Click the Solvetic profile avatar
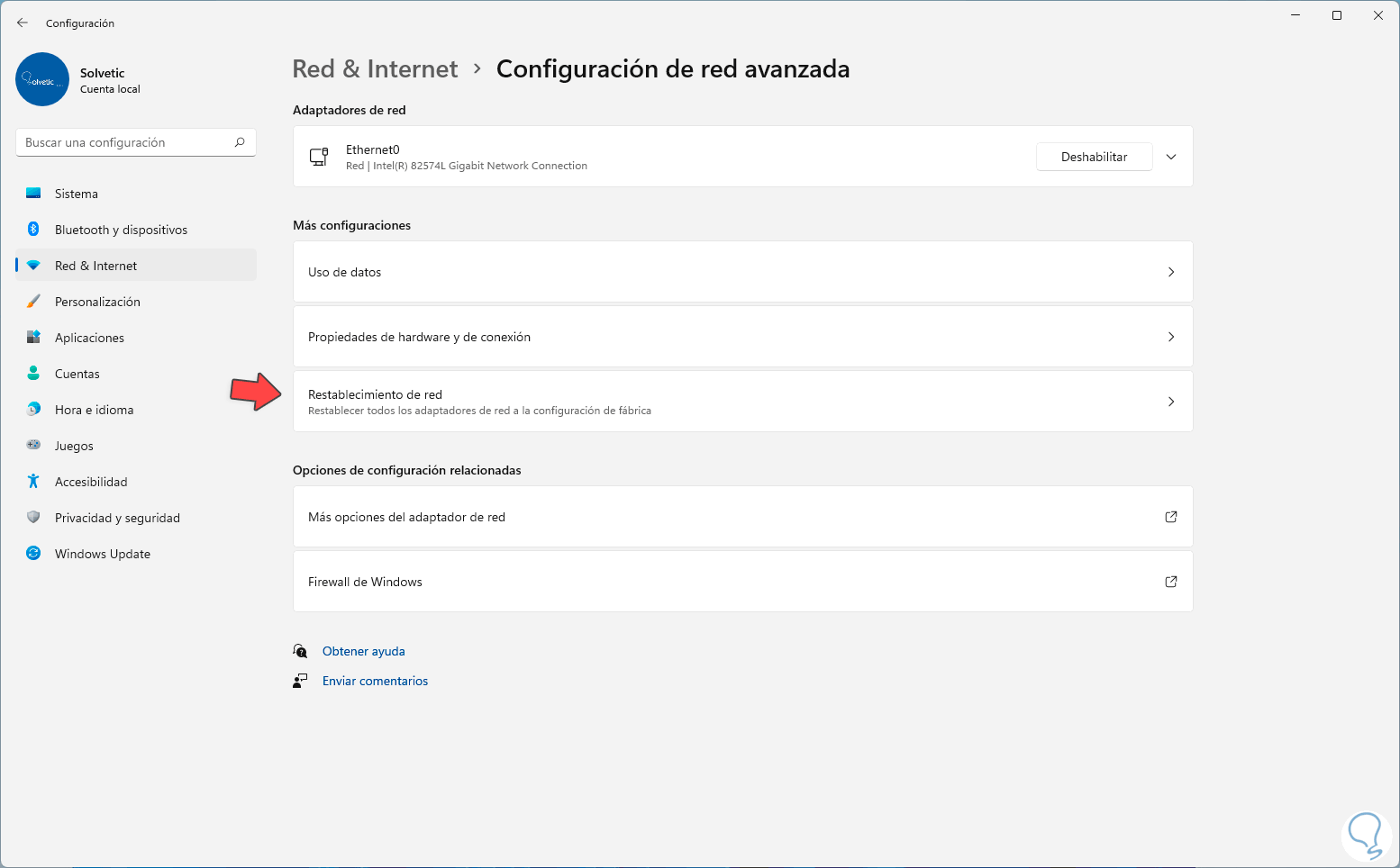 (42, 79)
